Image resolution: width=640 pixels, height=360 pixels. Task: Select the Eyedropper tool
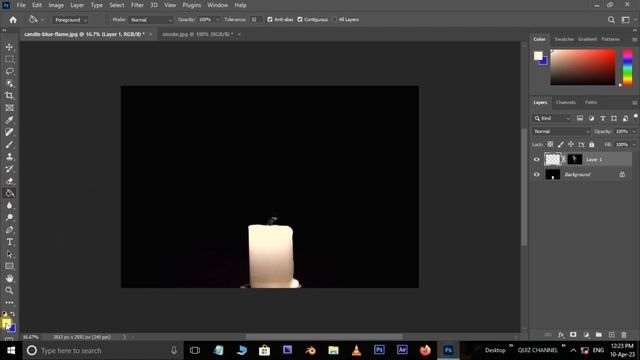click(9, 120)
